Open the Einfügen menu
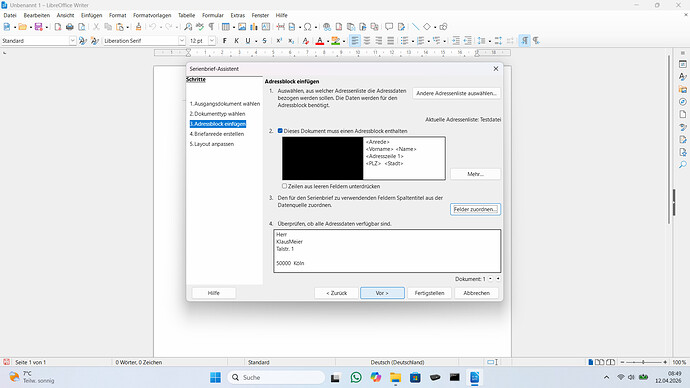The width and height of the screenshot is (690, 388). 91,15
